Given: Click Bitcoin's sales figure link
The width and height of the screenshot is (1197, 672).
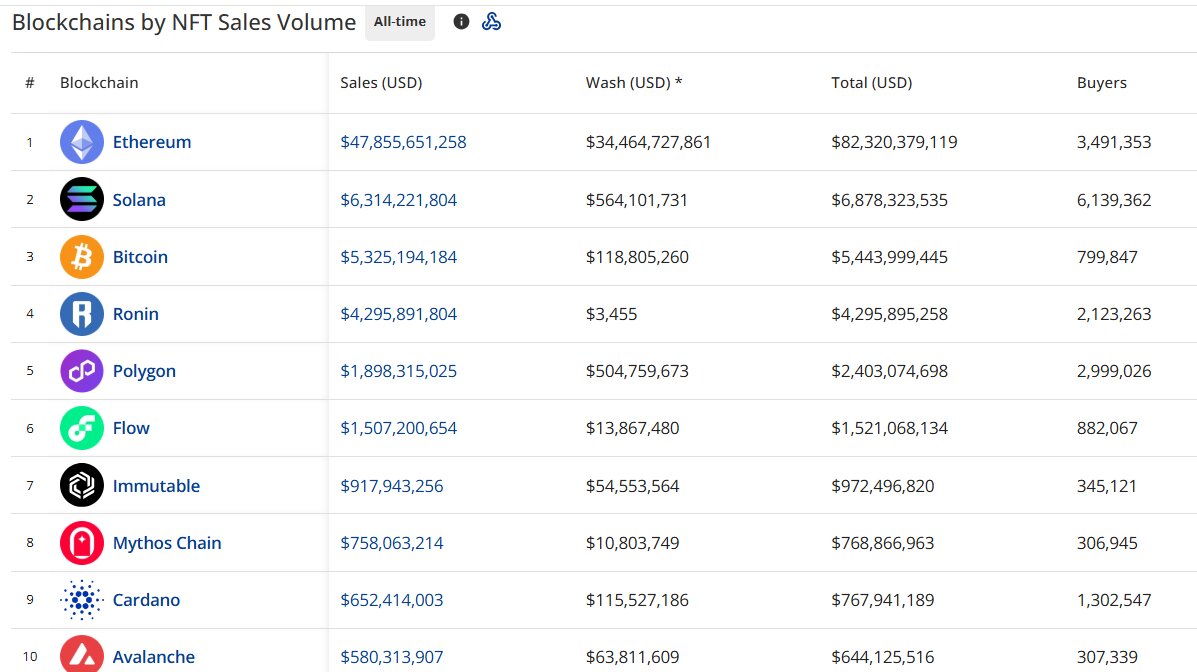Looking at the screenshot, I should click(397, 256).
